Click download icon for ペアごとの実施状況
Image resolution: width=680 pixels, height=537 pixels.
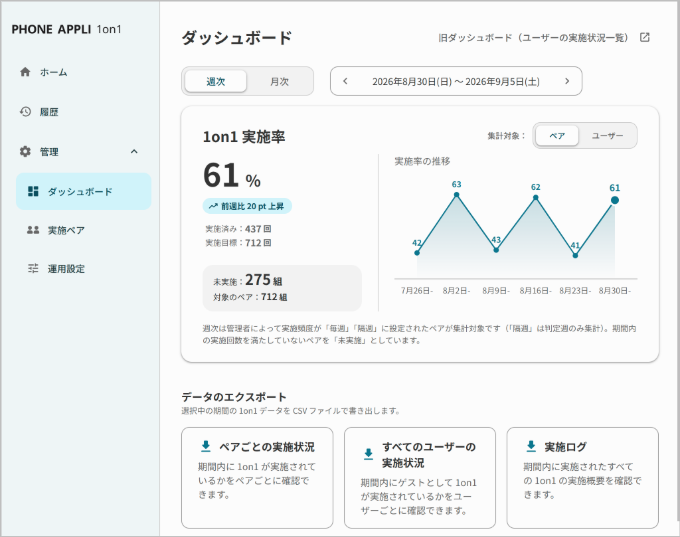tap(206, 446)
